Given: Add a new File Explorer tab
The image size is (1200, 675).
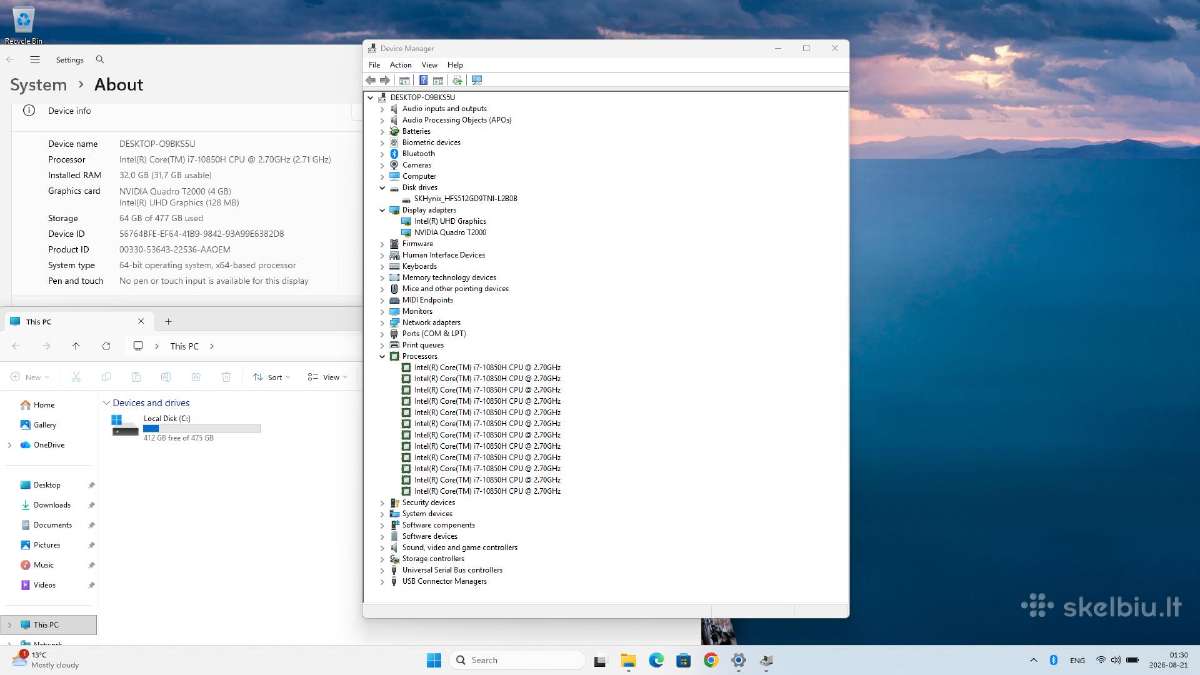Looking at the screenshot, I should 168,321.
